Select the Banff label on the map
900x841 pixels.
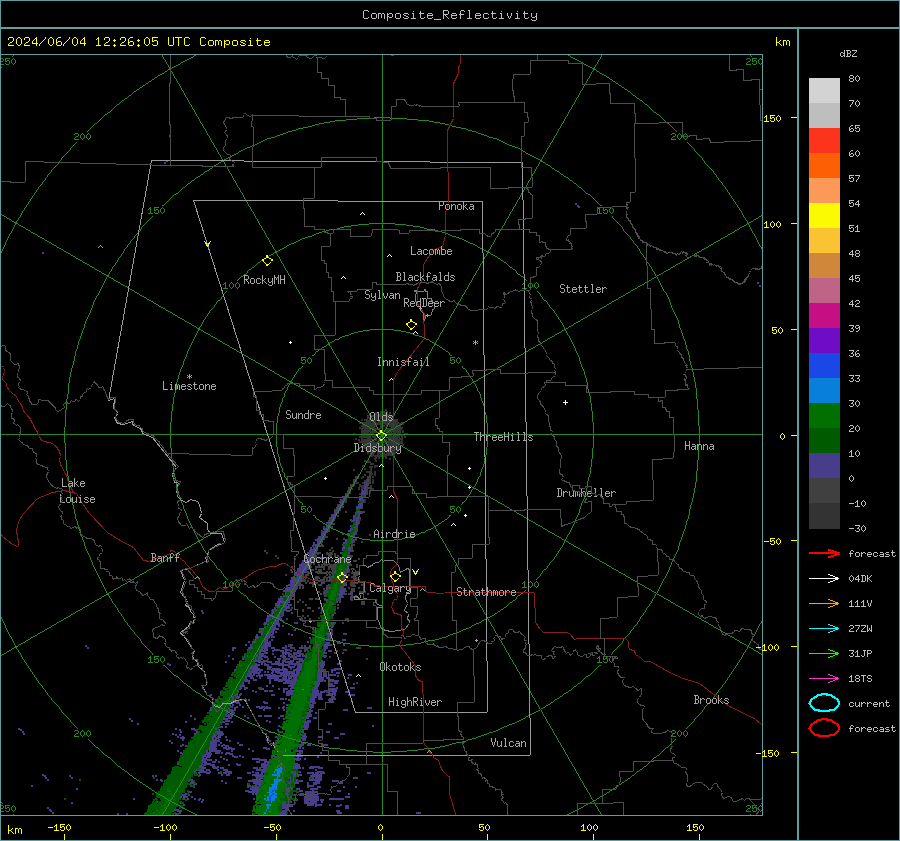pos(165,557)
